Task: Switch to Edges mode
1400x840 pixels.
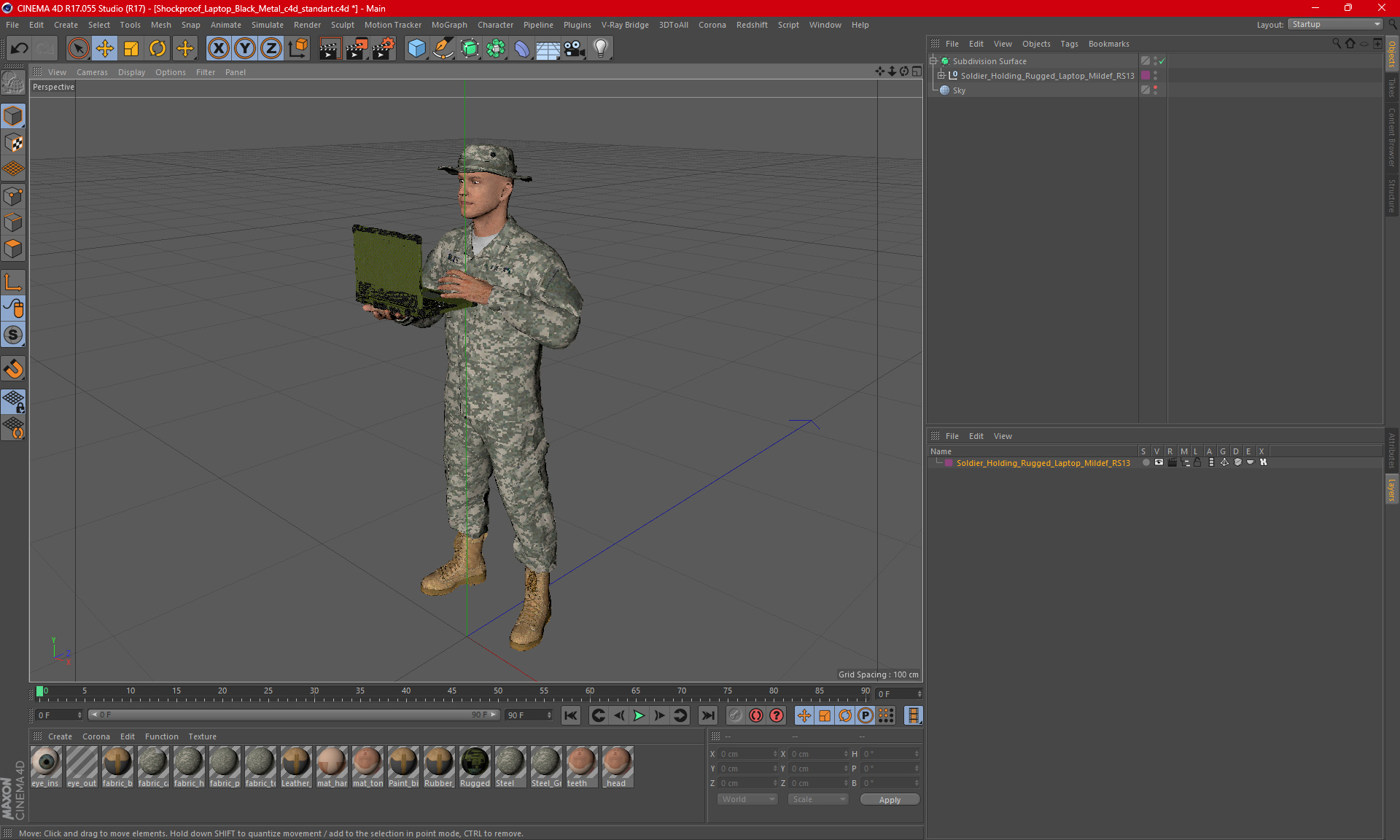Action: coord(13,222)
